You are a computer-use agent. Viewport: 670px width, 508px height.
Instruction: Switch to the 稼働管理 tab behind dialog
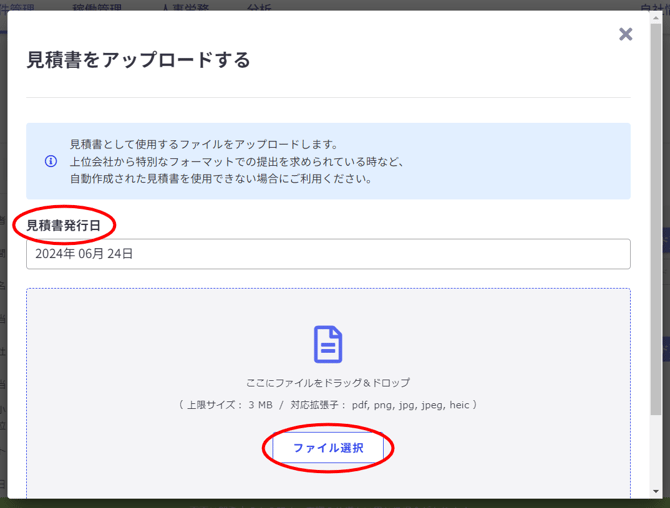(x=99, y=7)
